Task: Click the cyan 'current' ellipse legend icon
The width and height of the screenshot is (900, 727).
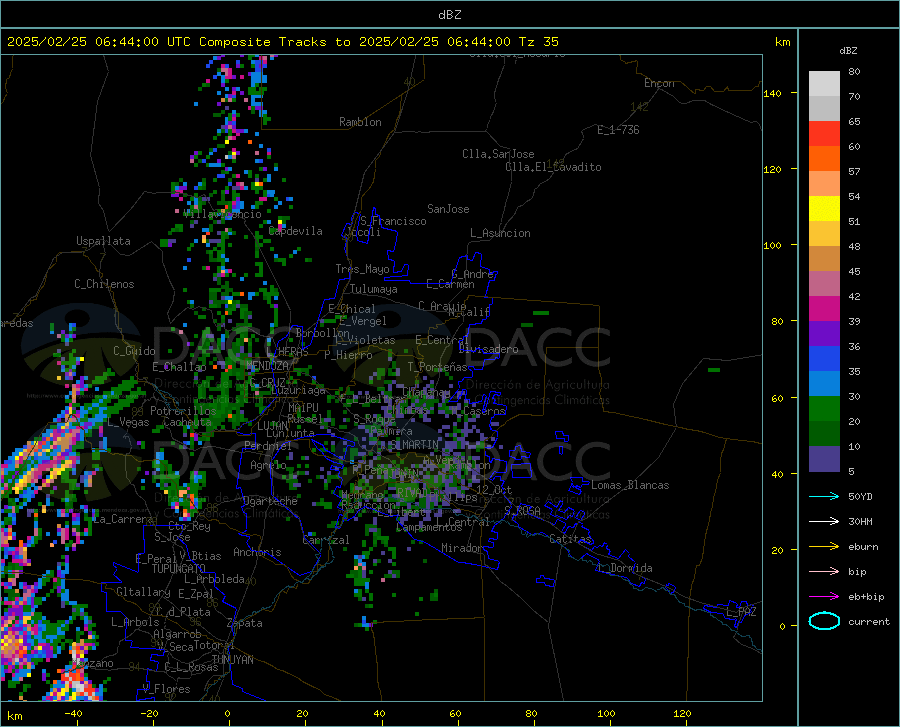Action: 824,621
